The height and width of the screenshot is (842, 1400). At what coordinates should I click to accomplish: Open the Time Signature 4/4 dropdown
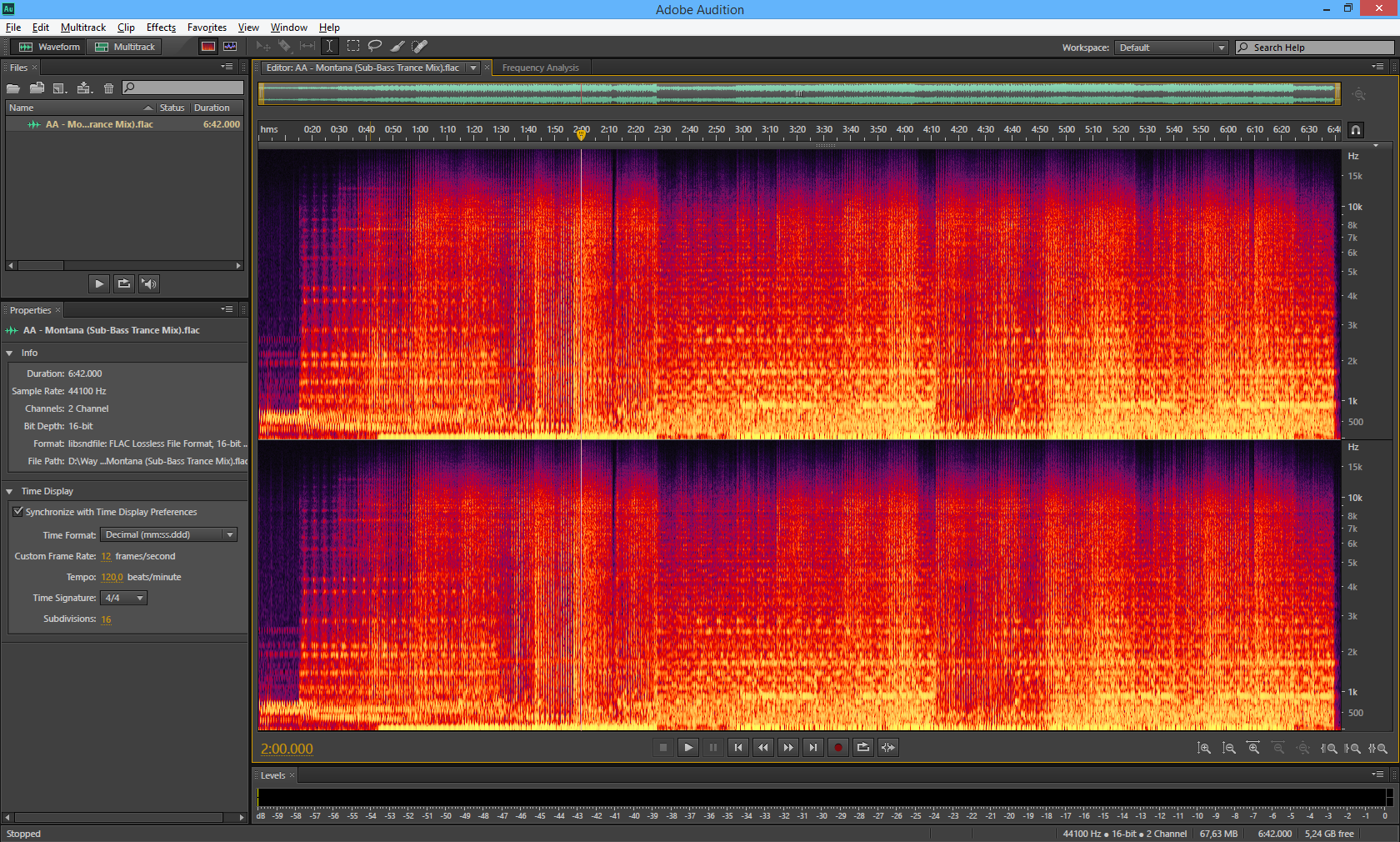[123, 598]
